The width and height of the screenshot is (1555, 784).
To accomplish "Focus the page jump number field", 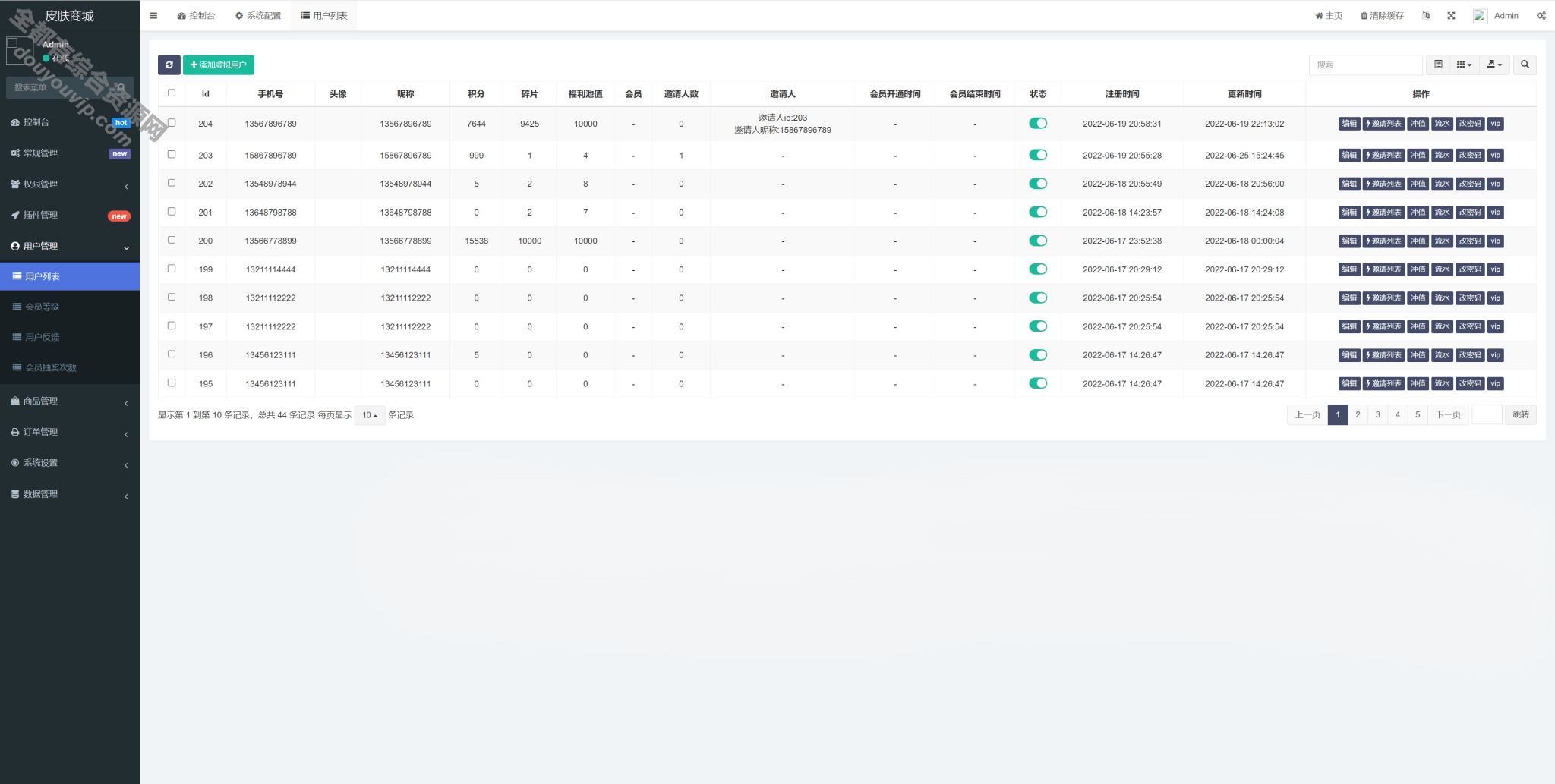I will (1487, 415).
